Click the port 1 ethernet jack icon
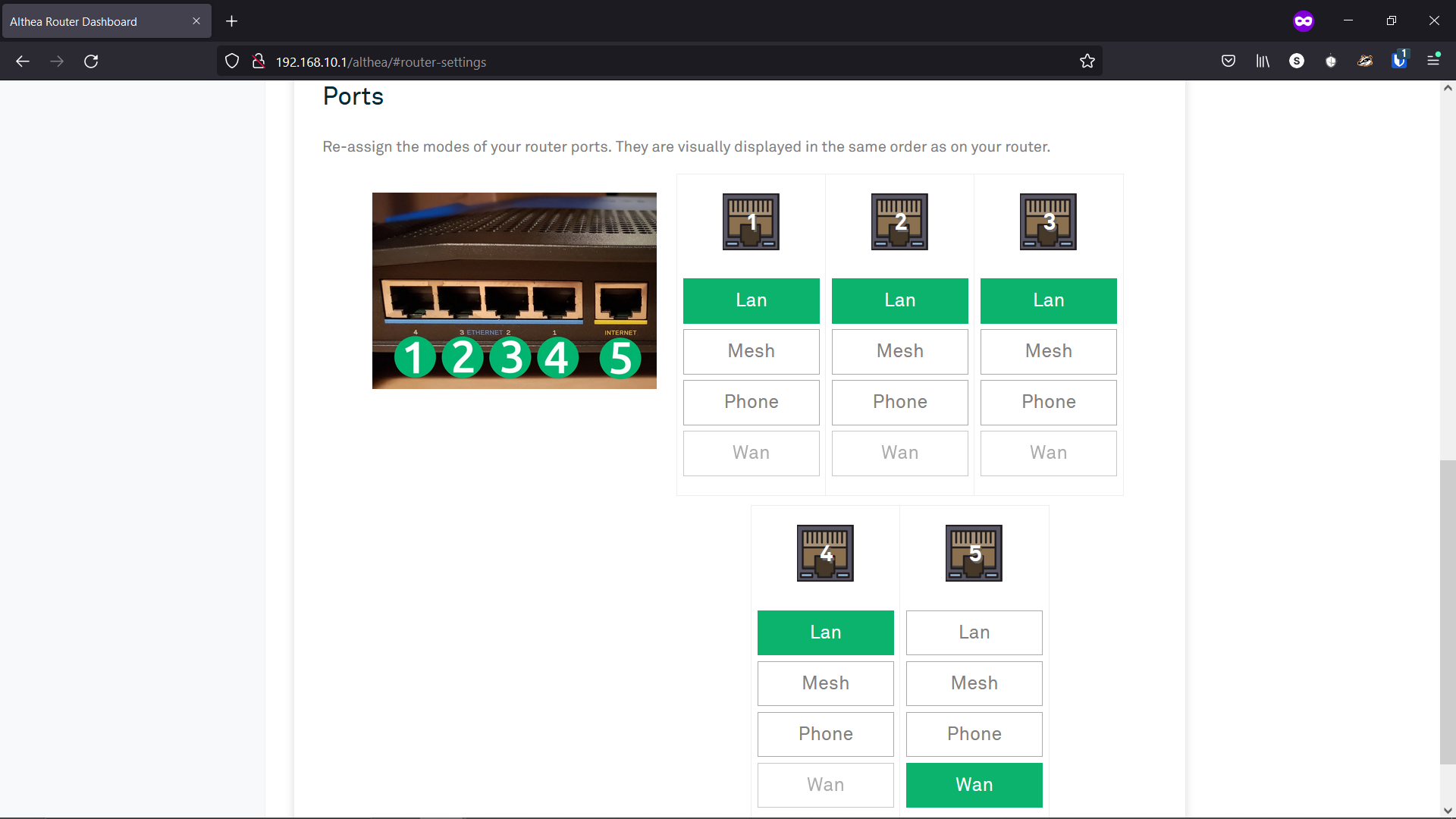 751,221
